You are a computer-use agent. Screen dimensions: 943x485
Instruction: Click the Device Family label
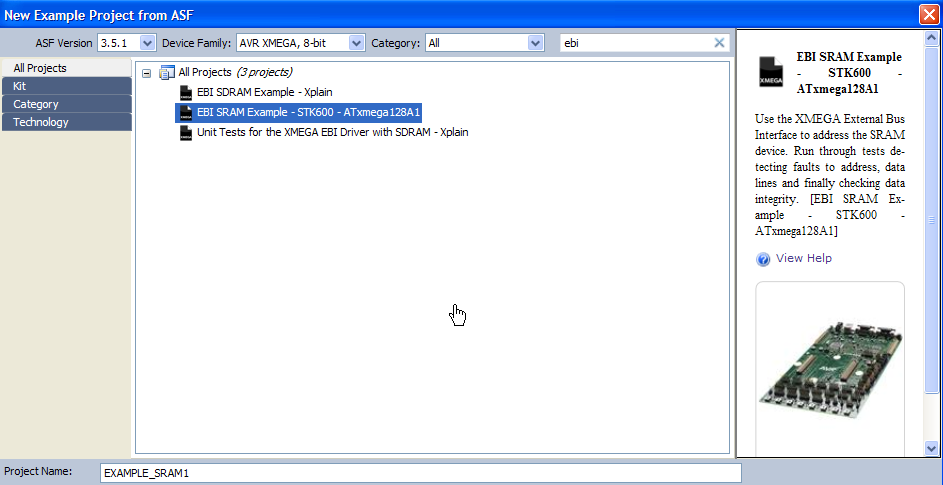pos(197,43)
